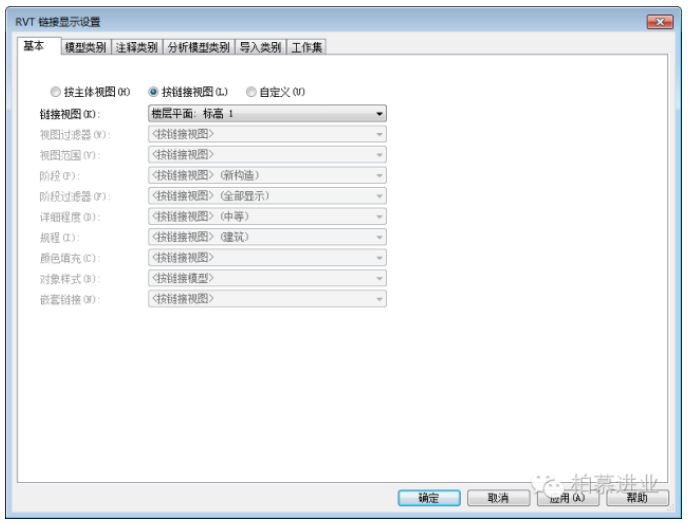The image size is (691, 524).
Task: Click the 应用 (A) button
Action: click(568, 498)
